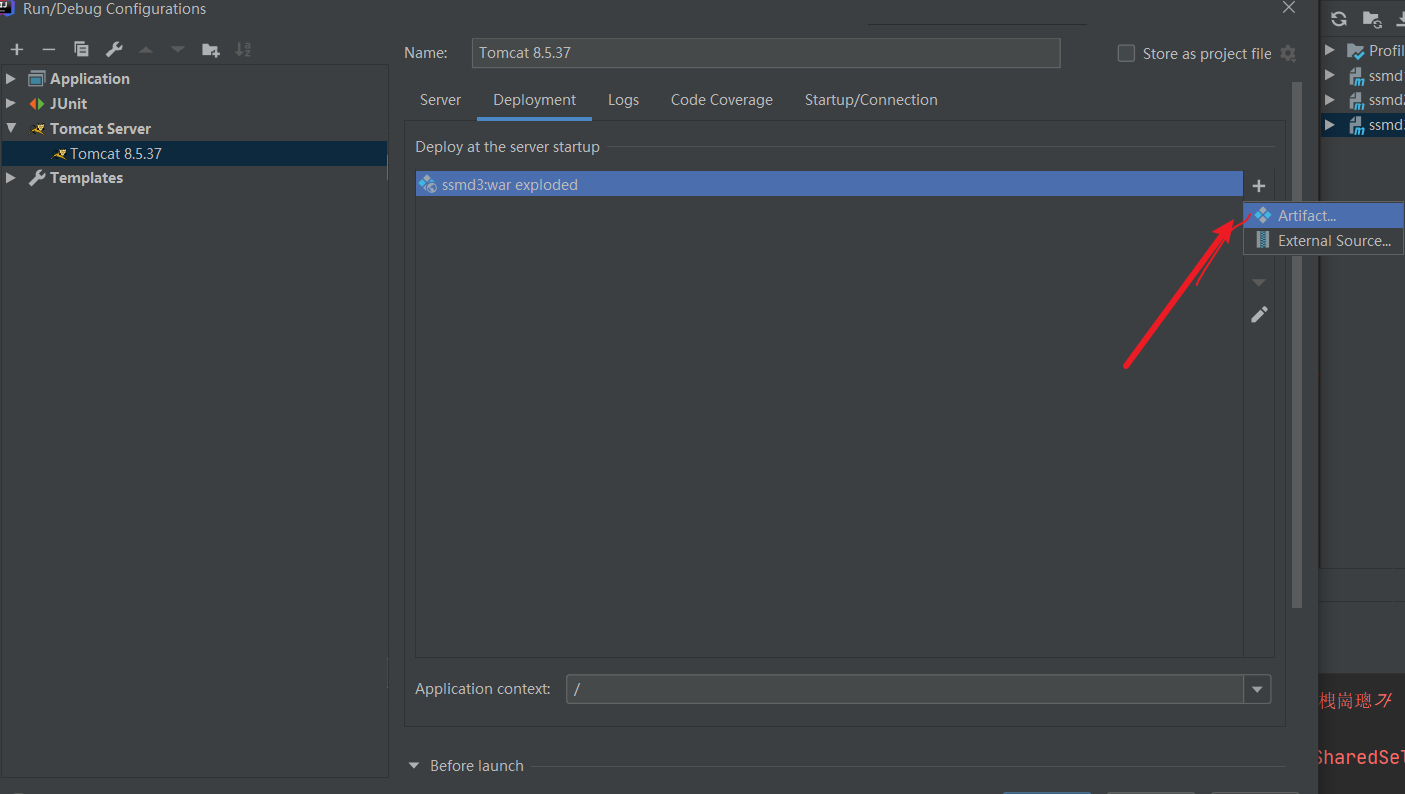Click the JUnit type icon

[x=37, y=103]
